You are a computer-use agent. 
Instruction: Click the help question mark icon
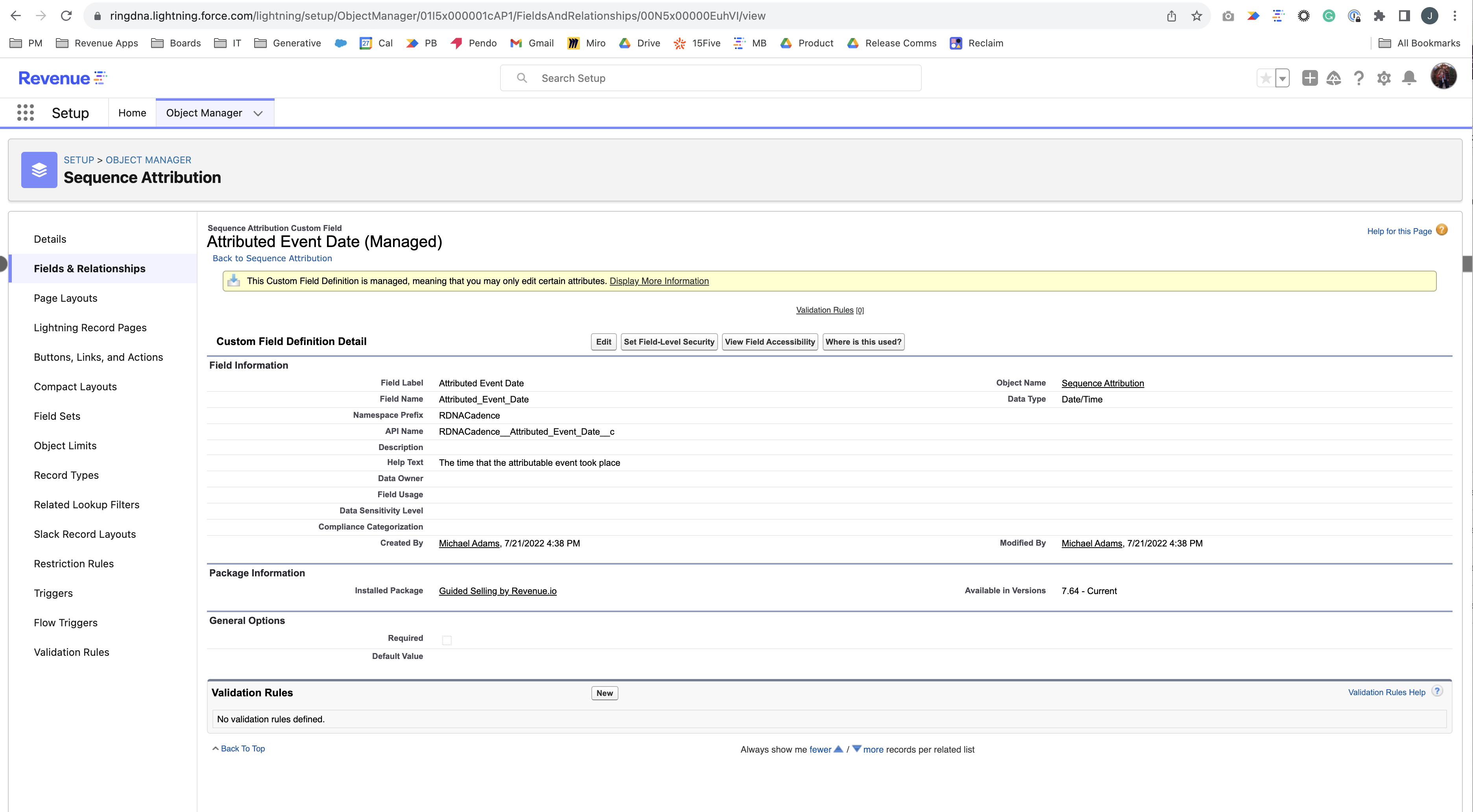(1359, 78)
